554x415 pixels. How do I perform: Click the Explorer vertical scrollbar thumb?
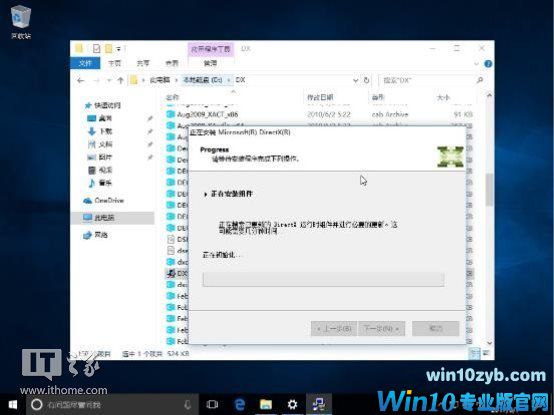point(489,189)
